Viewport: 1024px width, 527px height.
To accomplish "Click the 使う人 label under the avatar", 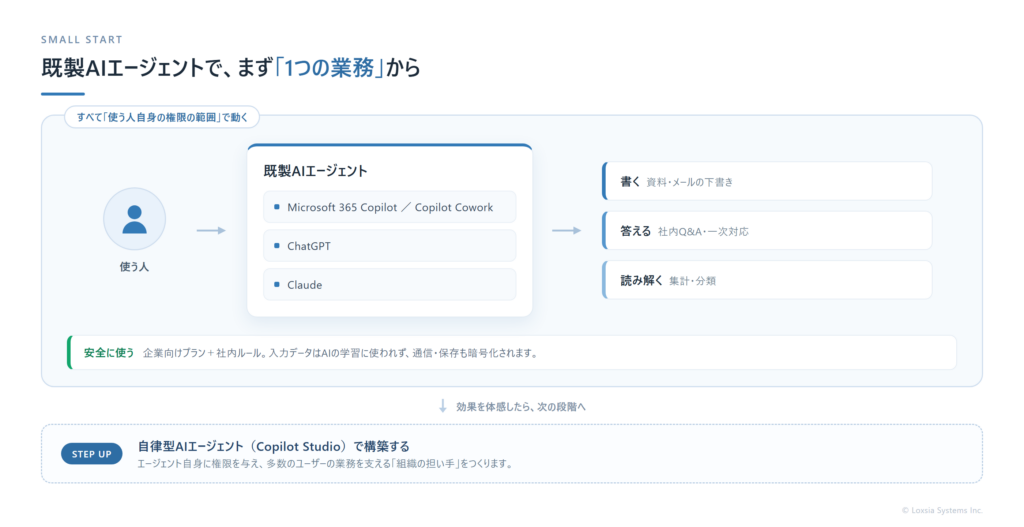I will [x=135, y=266].
